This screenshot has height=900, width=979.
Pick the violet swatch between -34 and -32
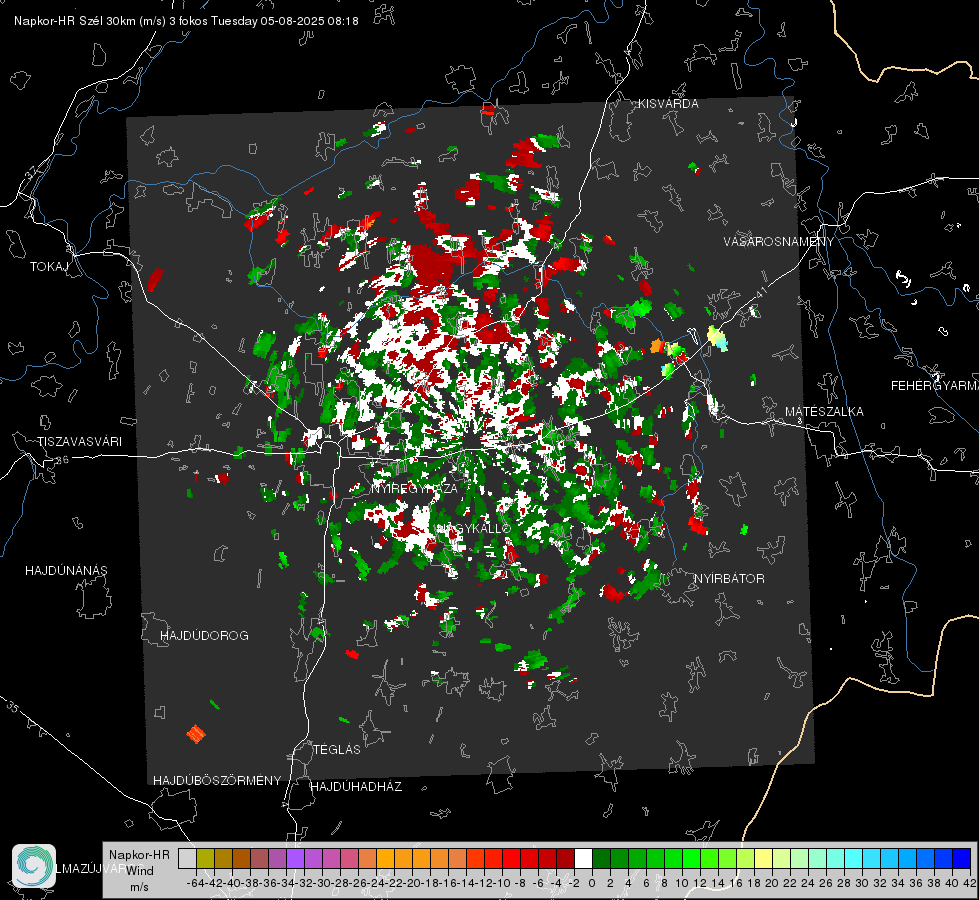pos(295,858)
